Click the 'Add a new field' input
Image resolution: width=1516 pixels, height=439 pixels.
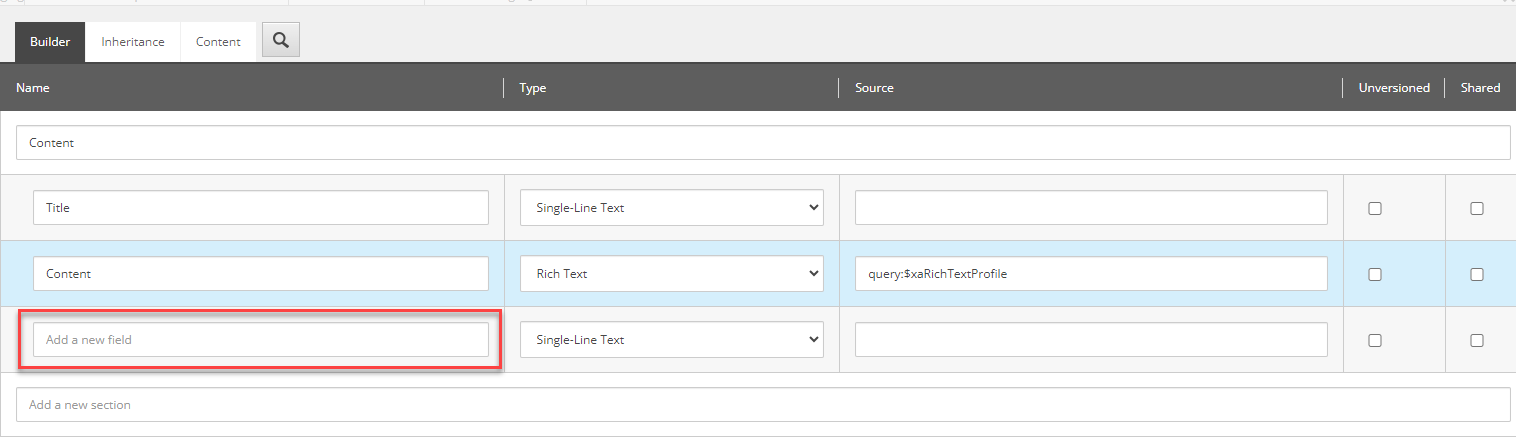click(x=261, y=340)
